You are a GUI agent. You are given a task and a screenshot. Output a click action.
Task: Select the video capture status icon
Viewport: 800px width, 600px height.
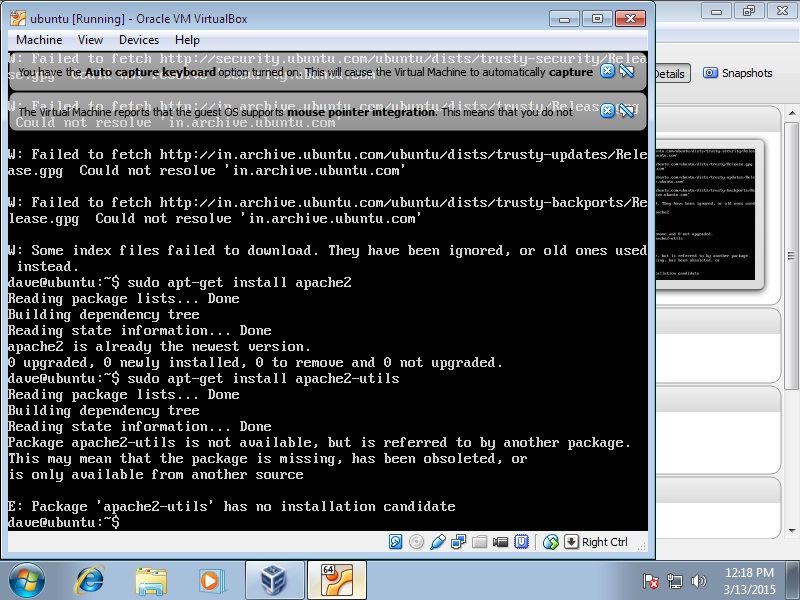pos(503,541)
